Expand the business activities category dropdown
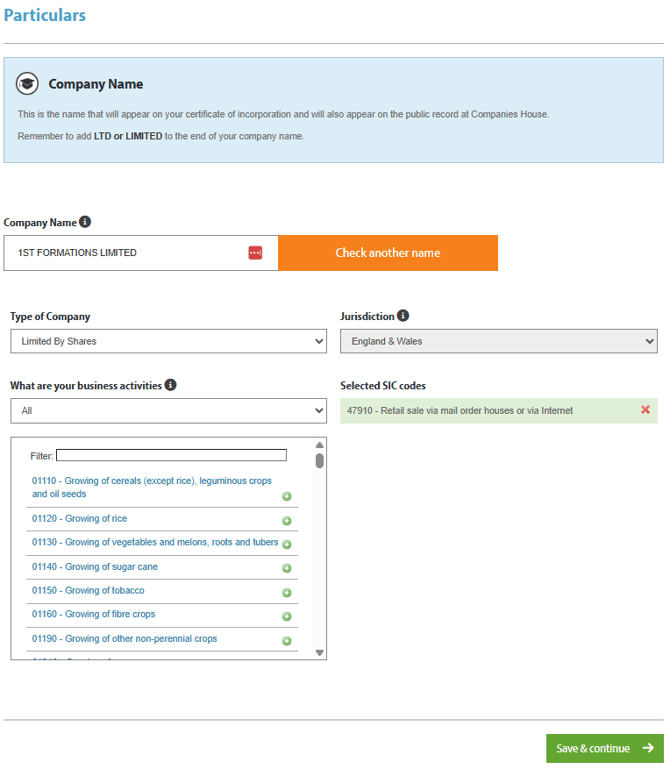670x769 pixels. pyautogui.click(x=168, y=410)
